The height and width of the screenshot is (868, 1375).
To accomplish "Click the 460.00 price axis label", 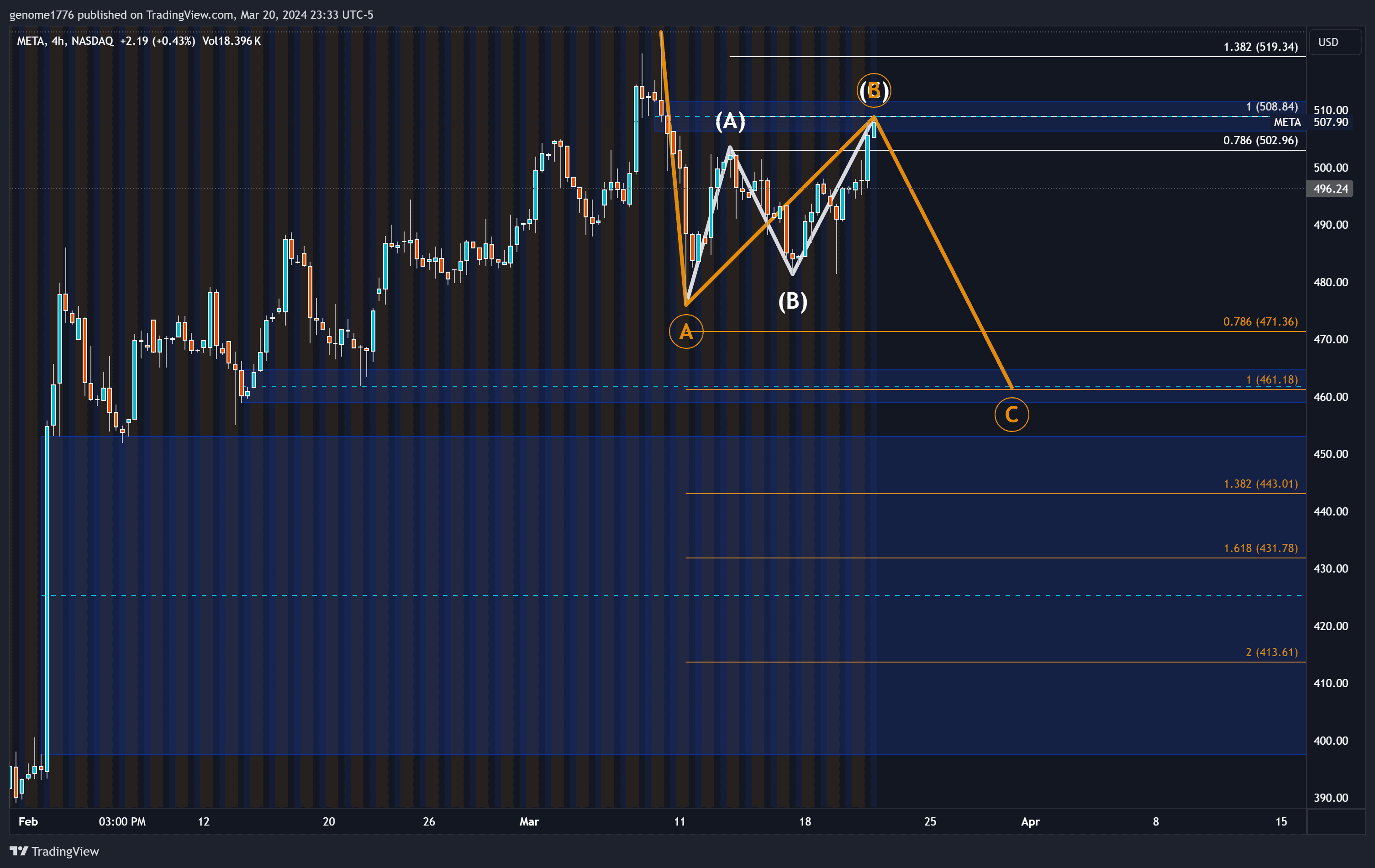I will pyautogui.click(x=1330, y=397).
